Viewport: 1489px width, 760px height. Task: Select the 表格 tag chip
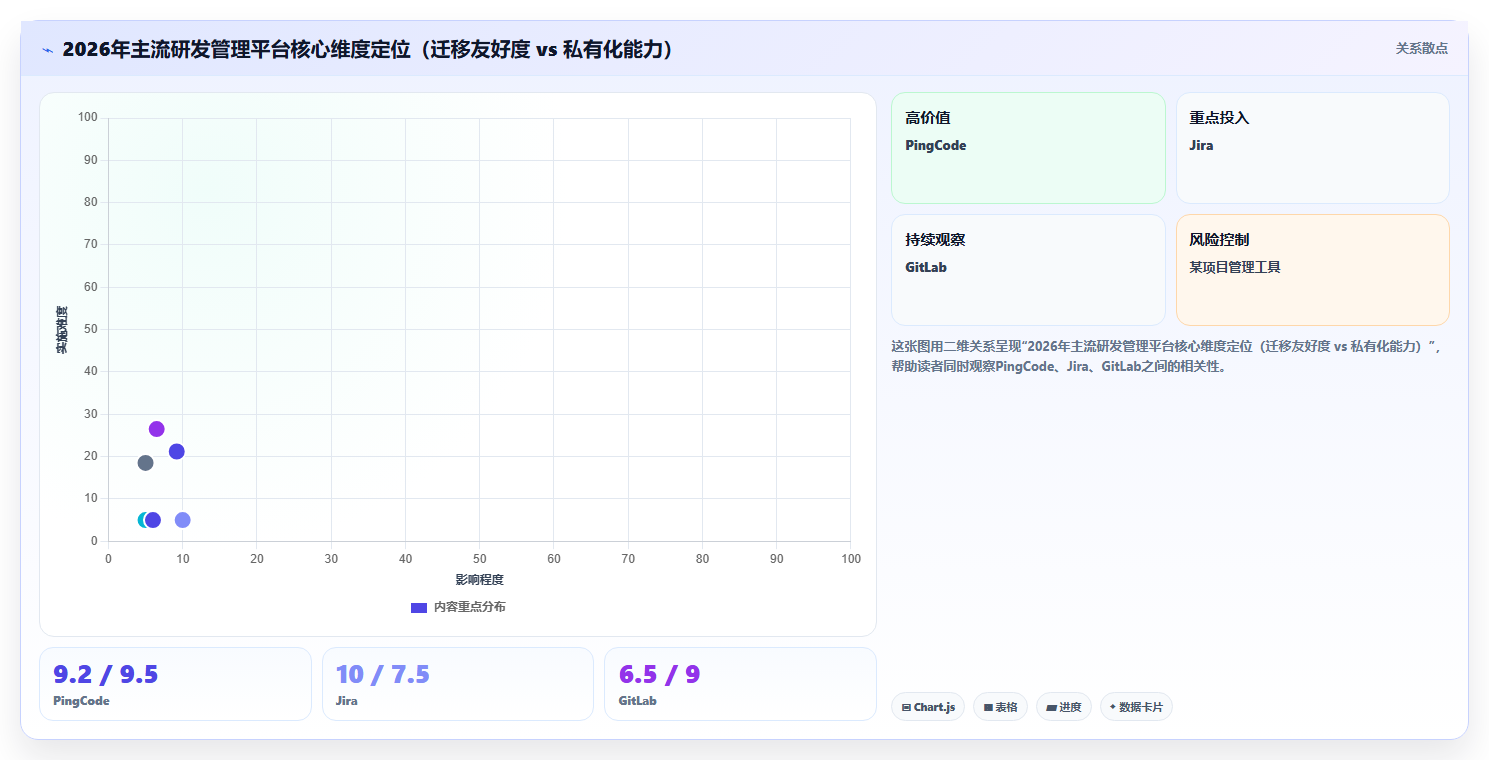[x=1000, y=707]
